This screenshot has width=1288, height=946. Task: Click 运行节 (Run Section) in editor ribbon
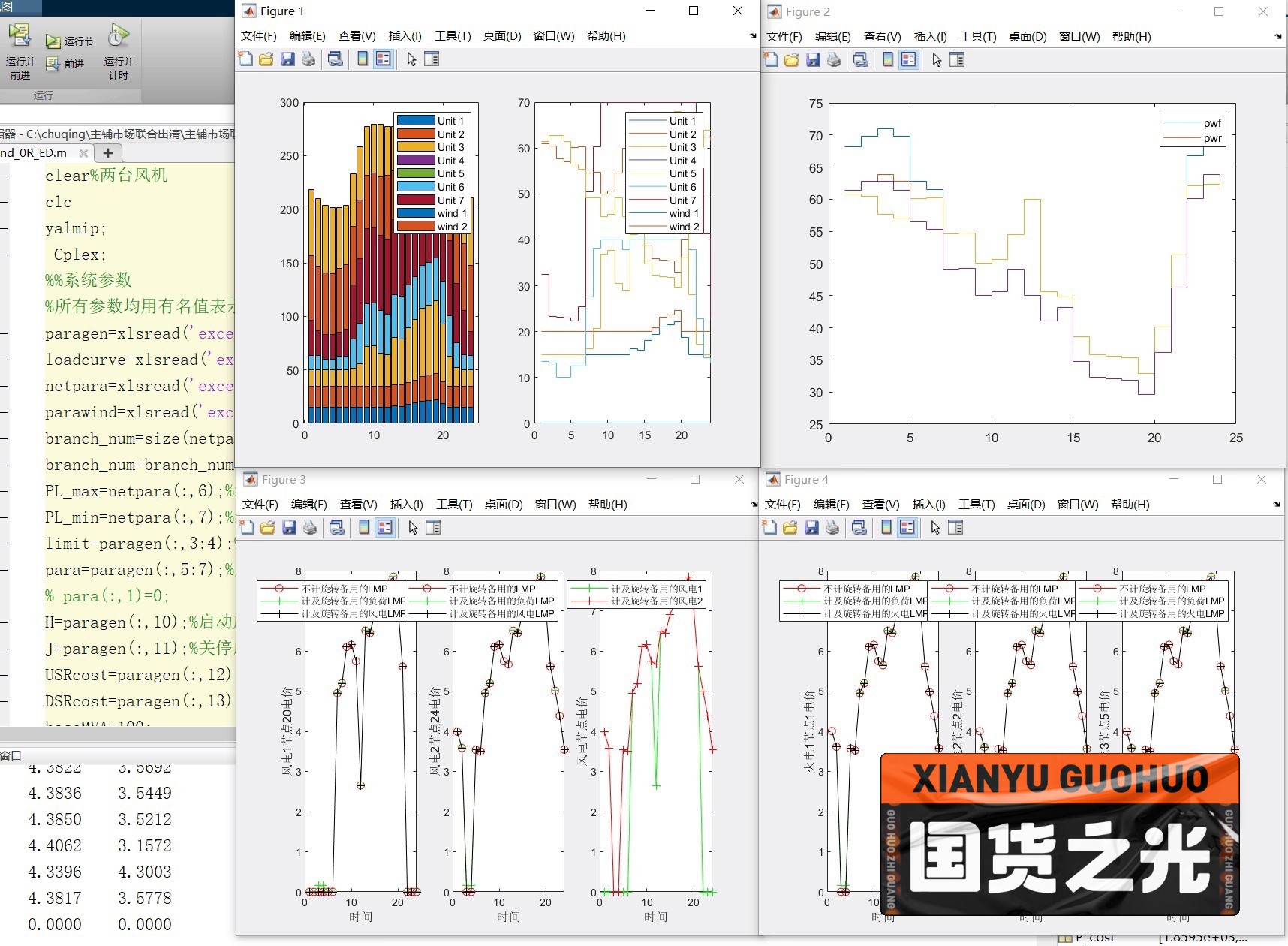coord(70,41)
